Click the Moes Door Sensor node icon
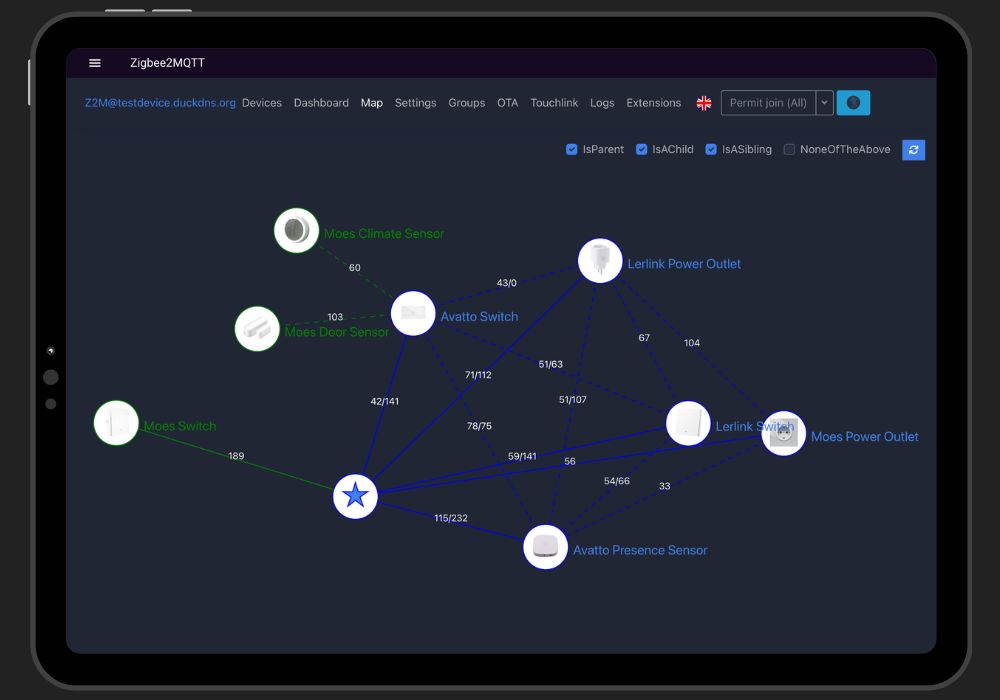 [x=257, y=328]
